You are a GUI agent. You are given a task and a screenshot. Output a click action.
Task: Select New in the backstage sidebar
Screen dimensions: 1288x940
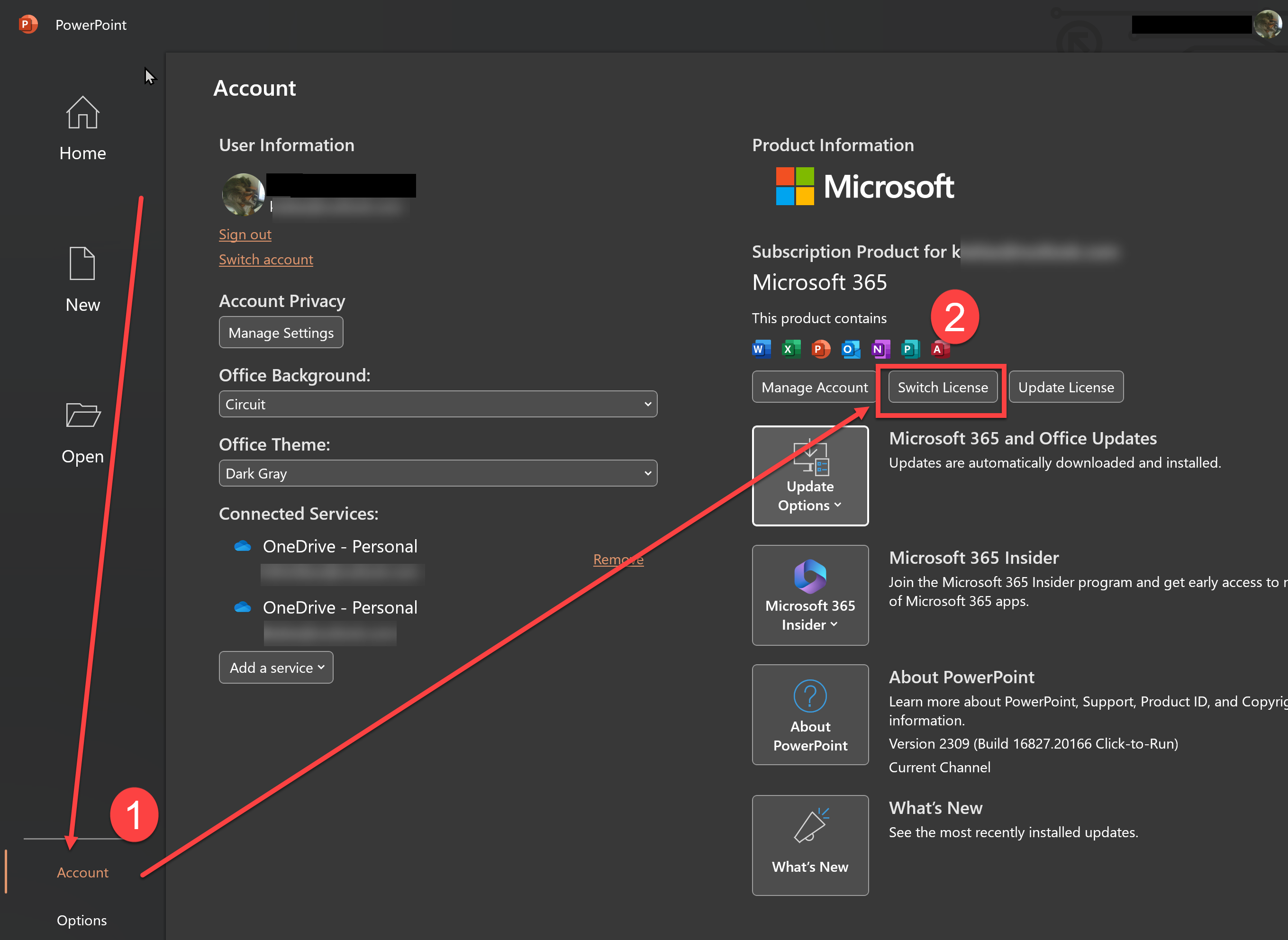coord(82,280)
